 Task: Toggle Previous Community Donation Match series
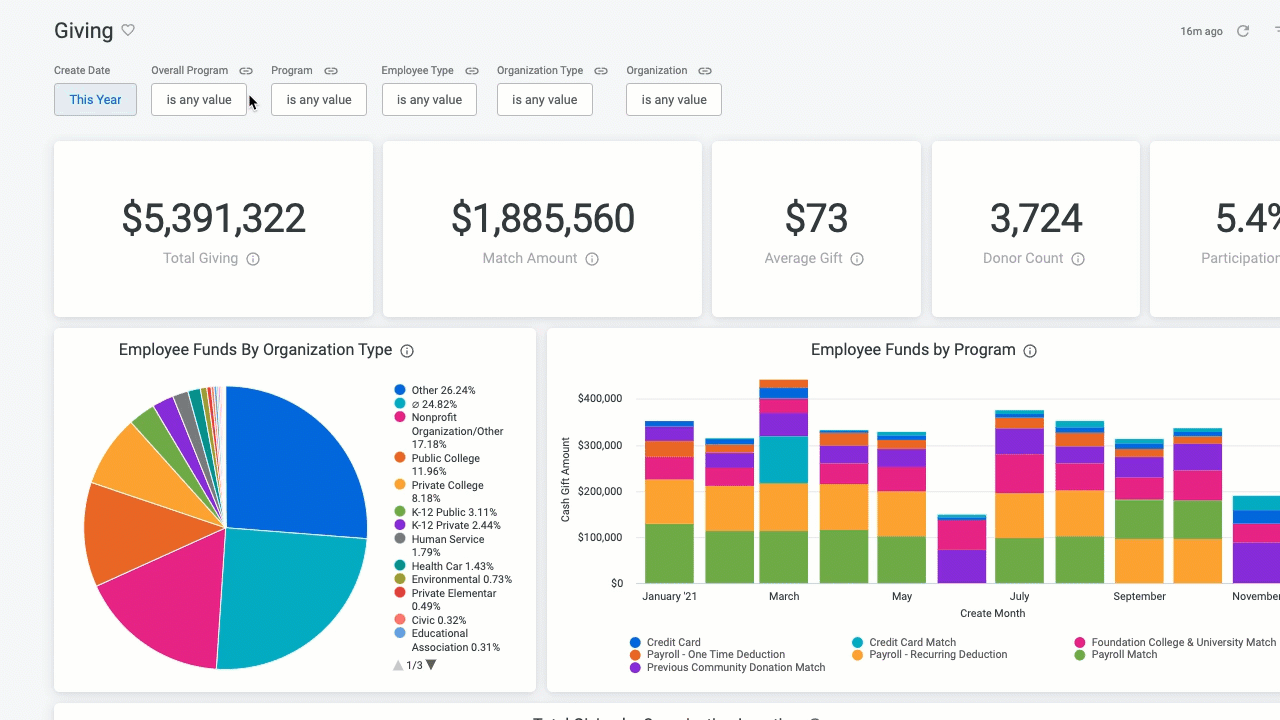point(727,667)
